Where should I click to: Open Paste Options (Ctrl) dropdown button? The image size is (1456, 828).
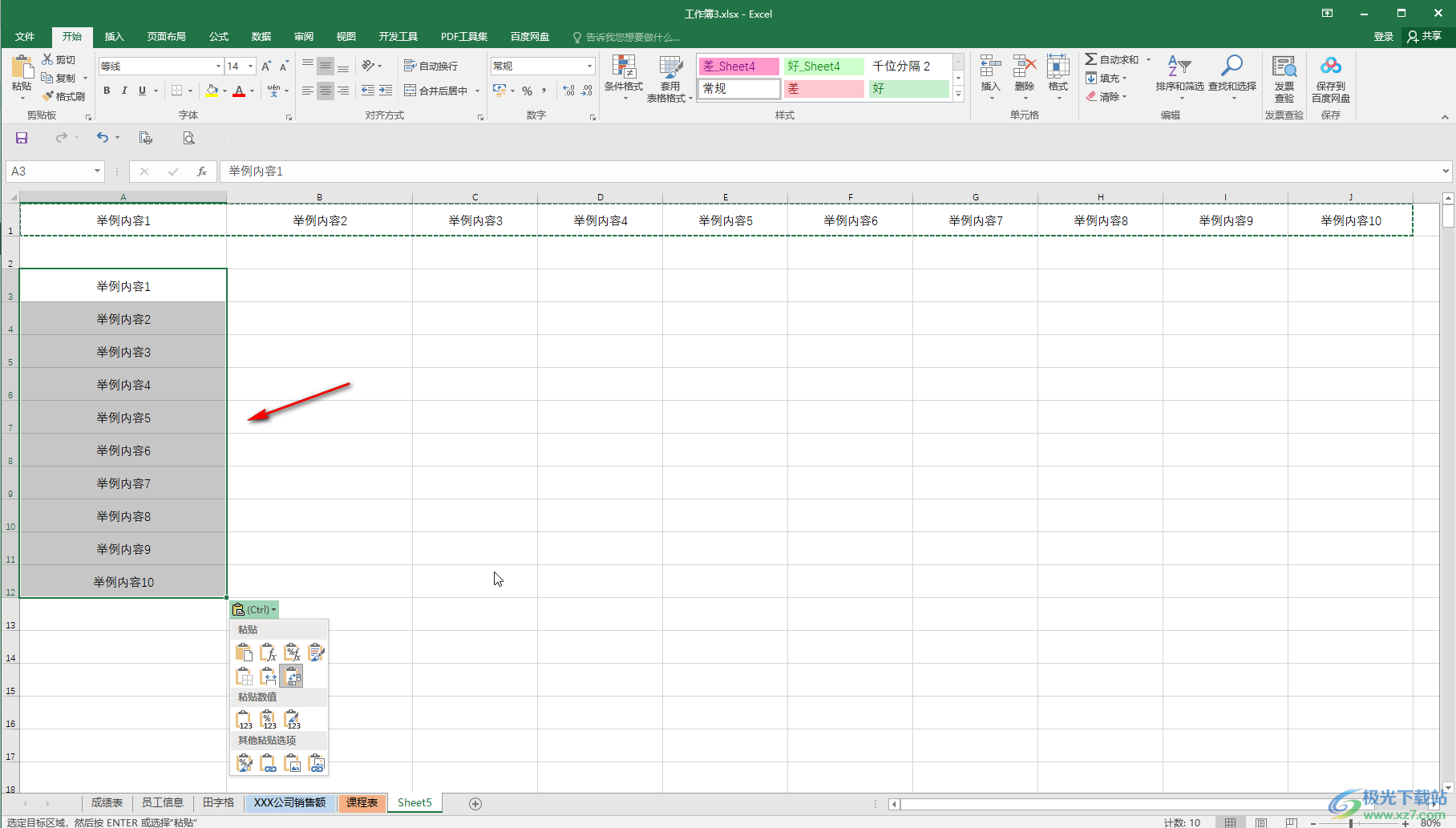[255, 609]
